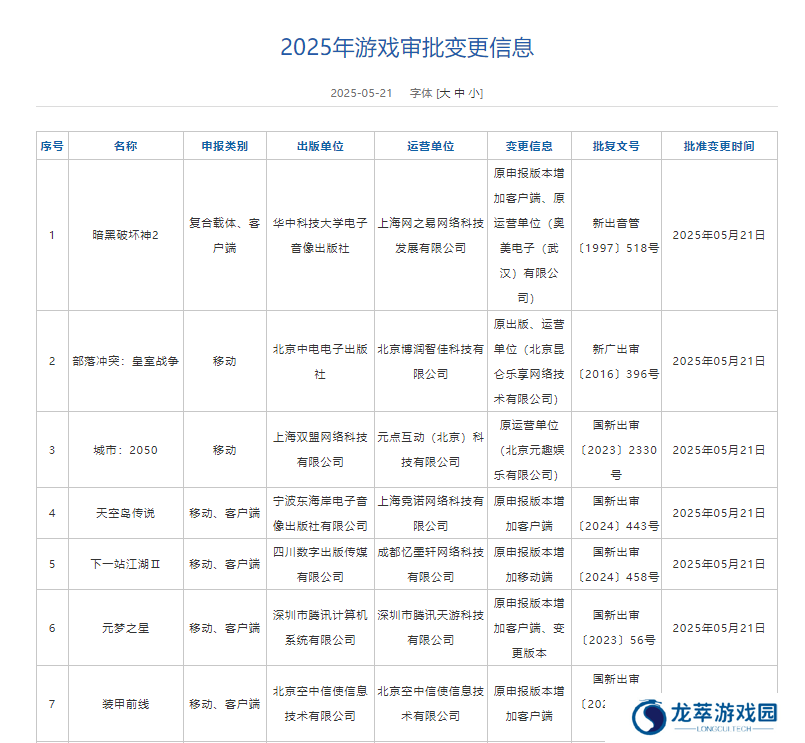Click operator 元点互动（北京）科技有限公司
This screenshot has height=743, width=805.
[431, 450]
